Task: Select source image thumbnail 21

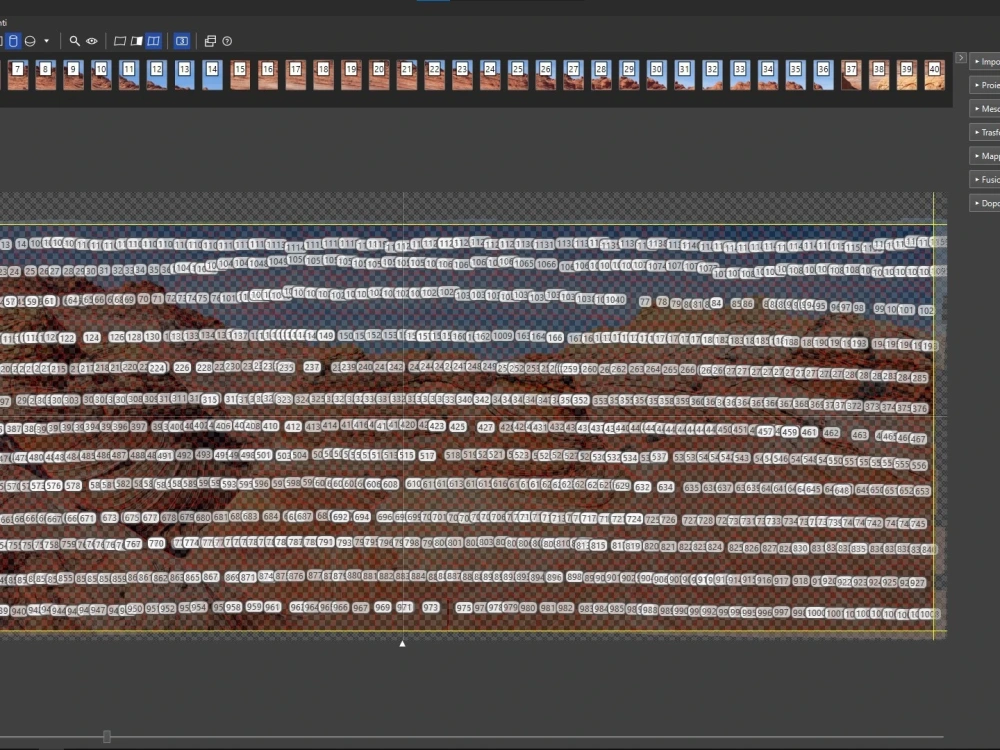Action: pos(406,75)
